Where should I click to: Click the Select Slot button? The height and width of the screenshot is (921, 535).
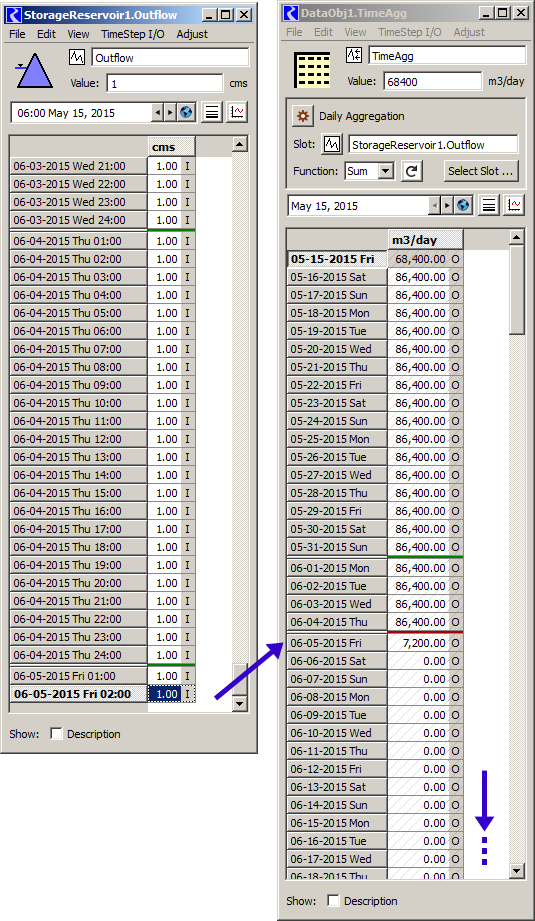click(x=481, y=171)
